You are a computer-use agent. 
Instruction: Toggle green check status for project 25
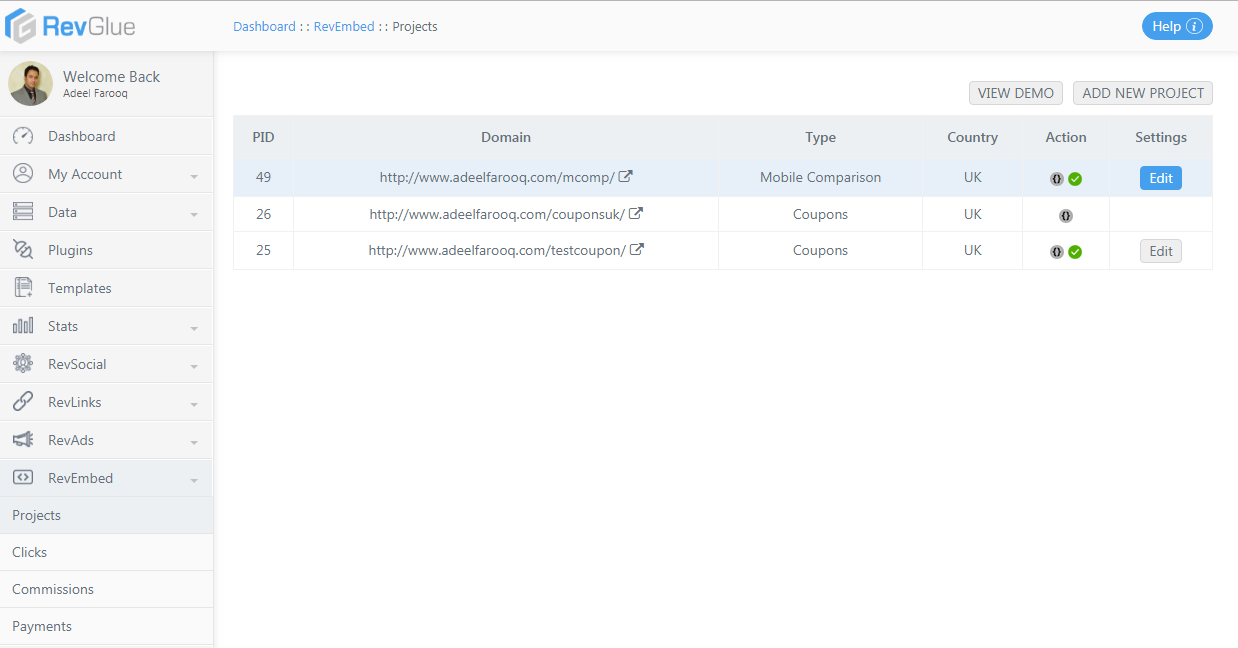(1075, 252)
